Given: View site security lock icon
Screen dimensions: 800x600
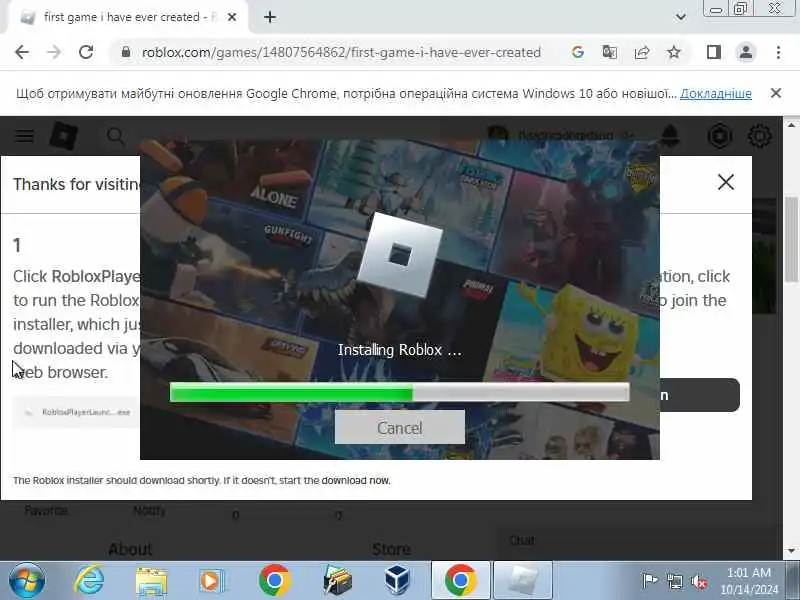Looking at the screenshot, I should 126,52.
